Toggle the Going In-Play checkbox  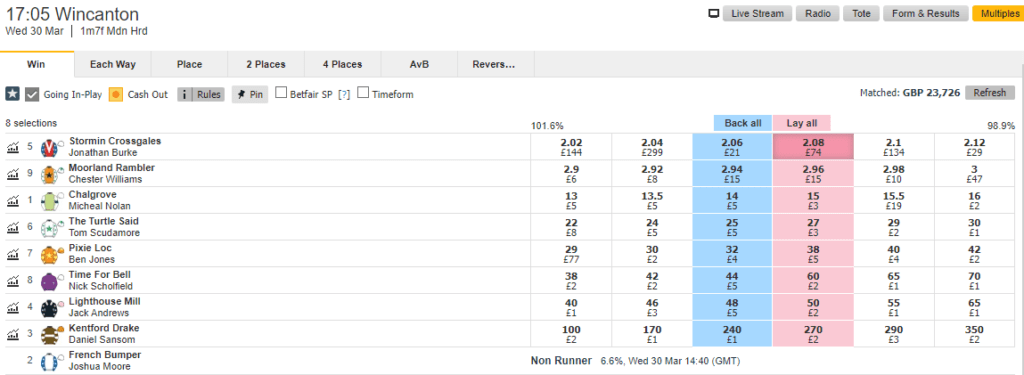[32, 94]
